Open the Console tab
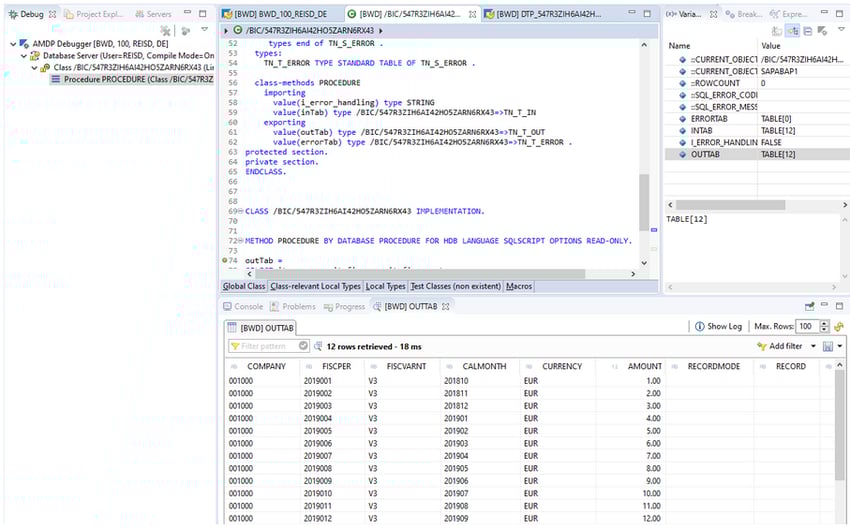850x529 pixels. click(x=243, y=307)
